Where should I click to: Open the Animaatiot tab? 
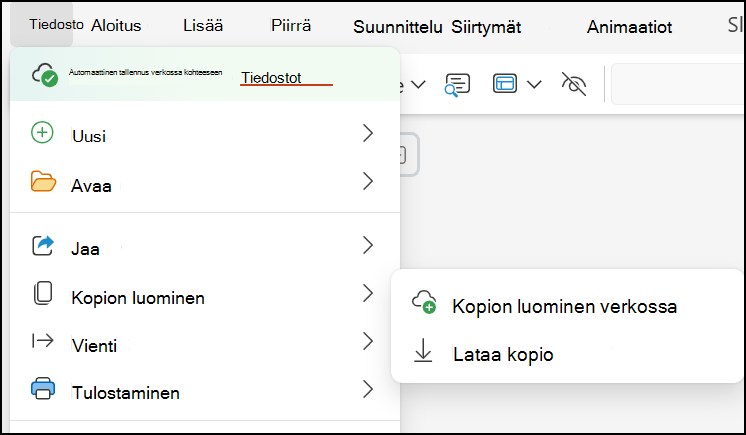point(629,27)
